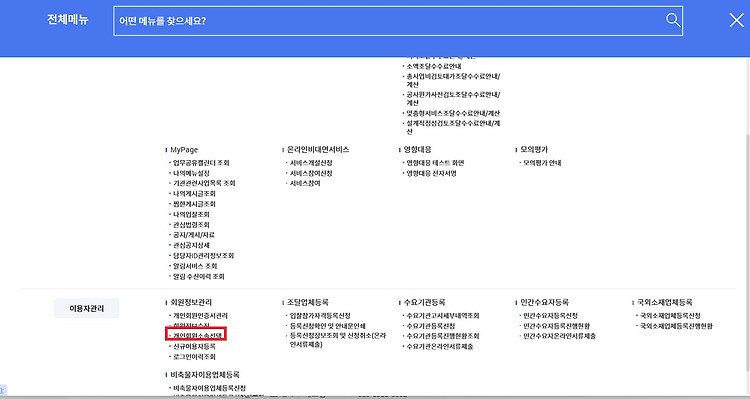Open 나의게시글조회 link

point(194,194)
